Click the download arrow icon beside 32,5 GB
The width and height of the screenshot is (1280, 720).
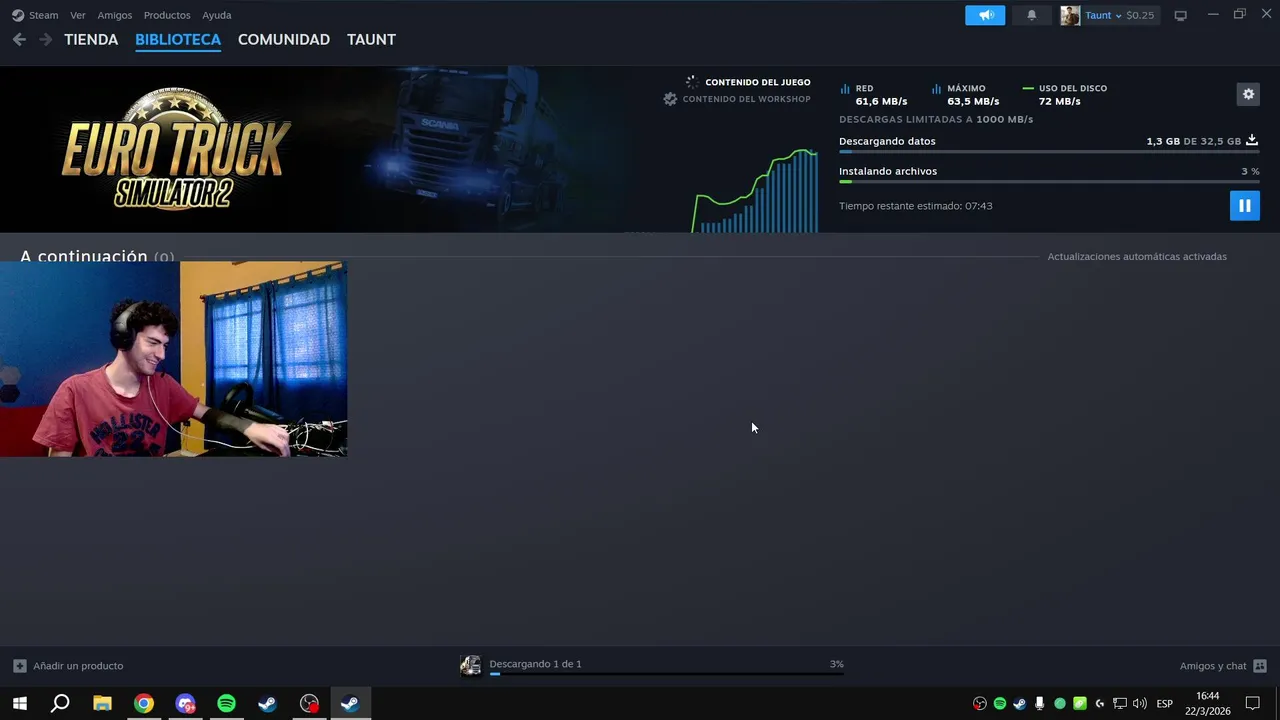1252,141
